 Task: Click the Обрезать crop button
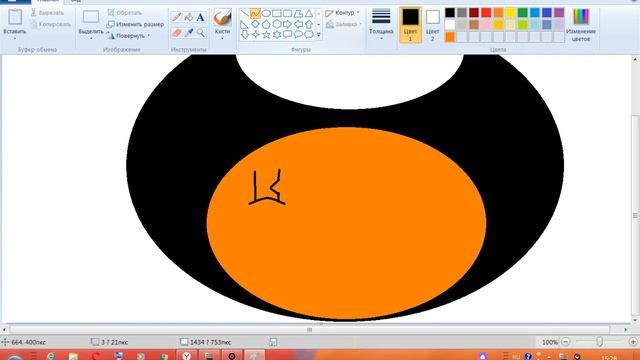pos(124,13)
